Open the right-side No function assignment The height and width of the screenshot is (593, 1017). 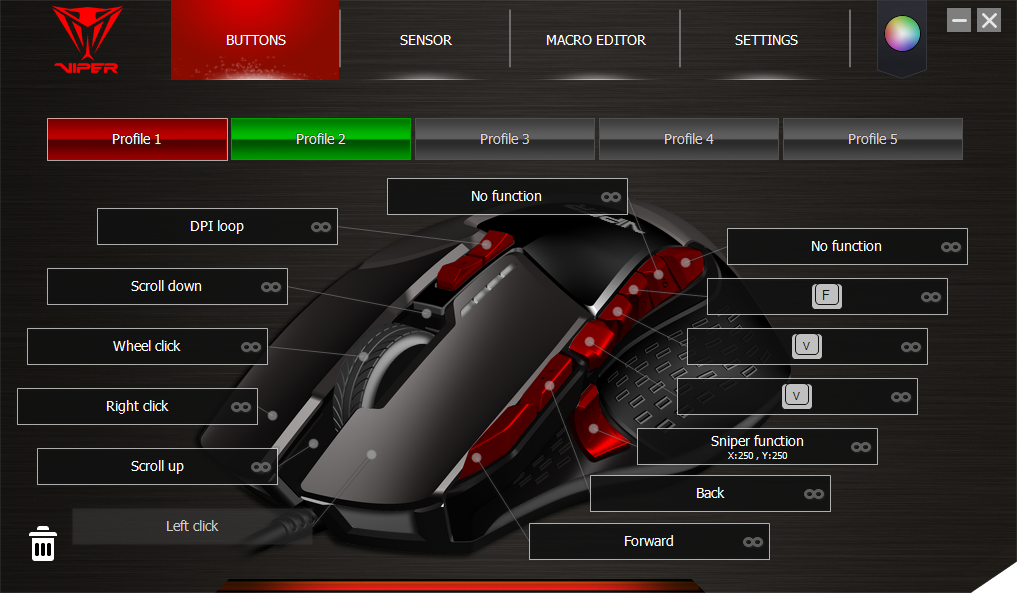(847, 247)
